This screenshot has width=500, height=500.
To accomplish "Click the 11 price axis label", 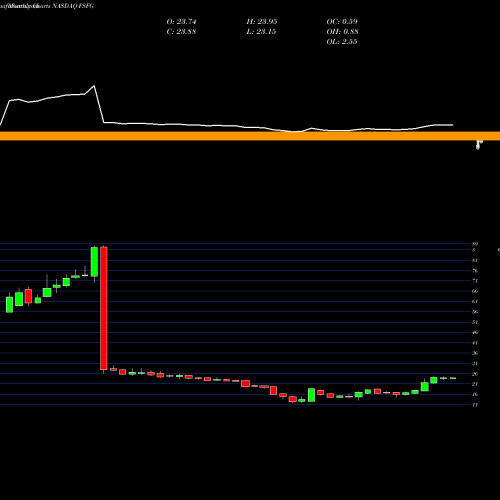I will coord(475,405).
